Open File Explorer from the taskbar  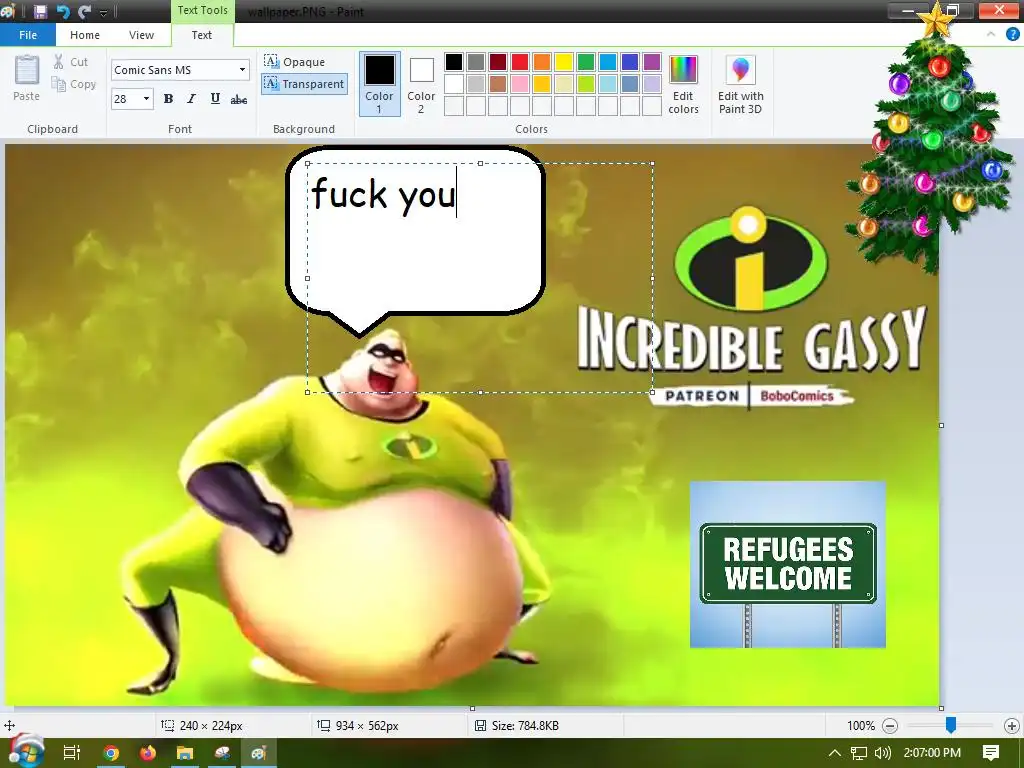[185, 753]
